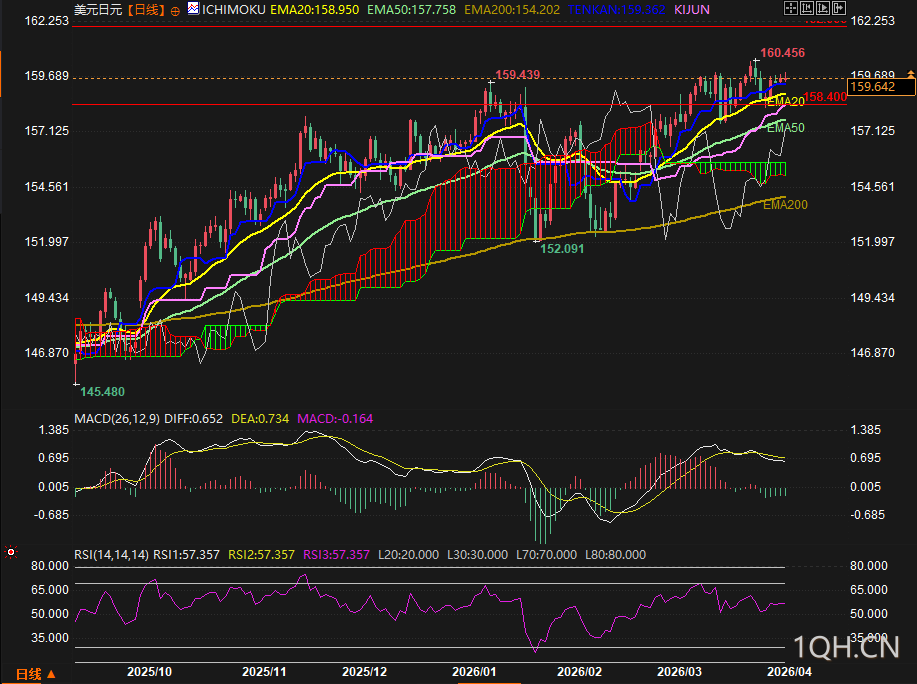Click the red settings icon left of RSI
Viewport: 917px width, 684px height.
coord(11,551)
